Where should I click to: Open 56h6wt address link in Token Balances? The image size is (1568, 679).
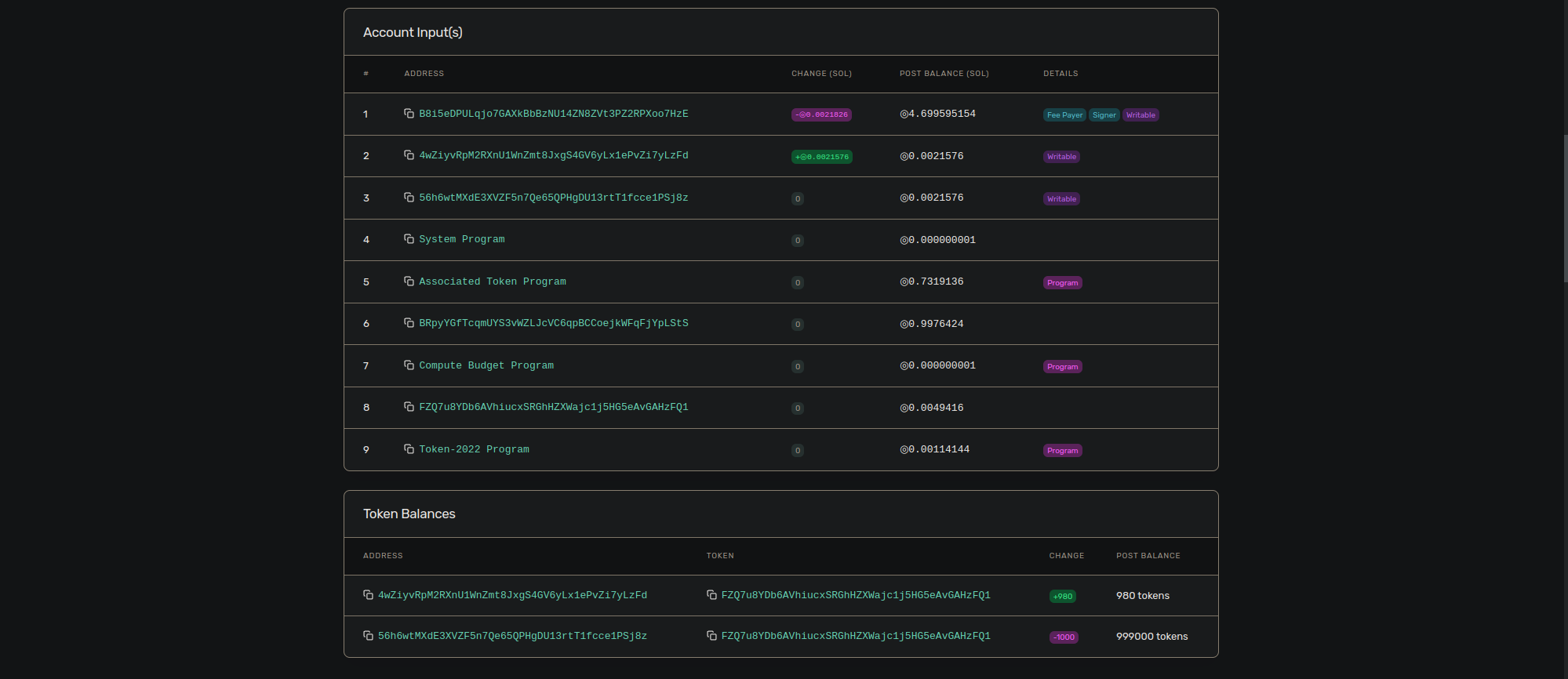coord(512,636)
